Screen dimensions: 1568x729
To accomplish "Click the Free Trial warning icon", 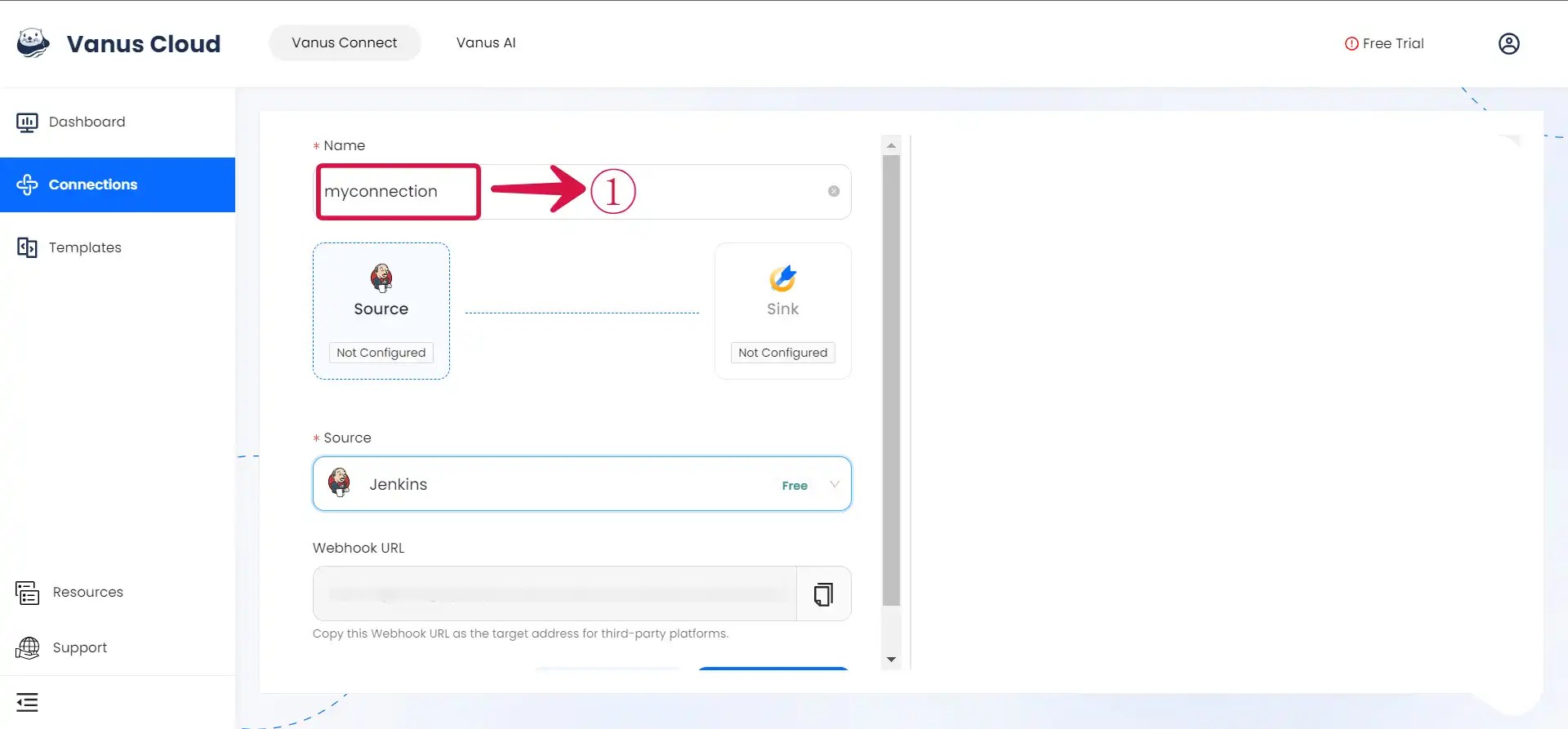I will (x=1352, y=43).
